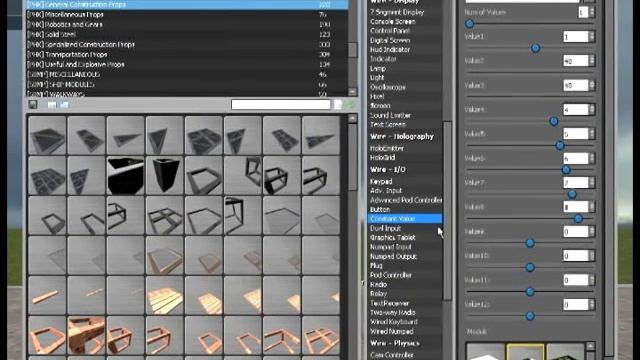Select the Two-way Radio tool
This screenshot has height=360, width=640.
392,313
